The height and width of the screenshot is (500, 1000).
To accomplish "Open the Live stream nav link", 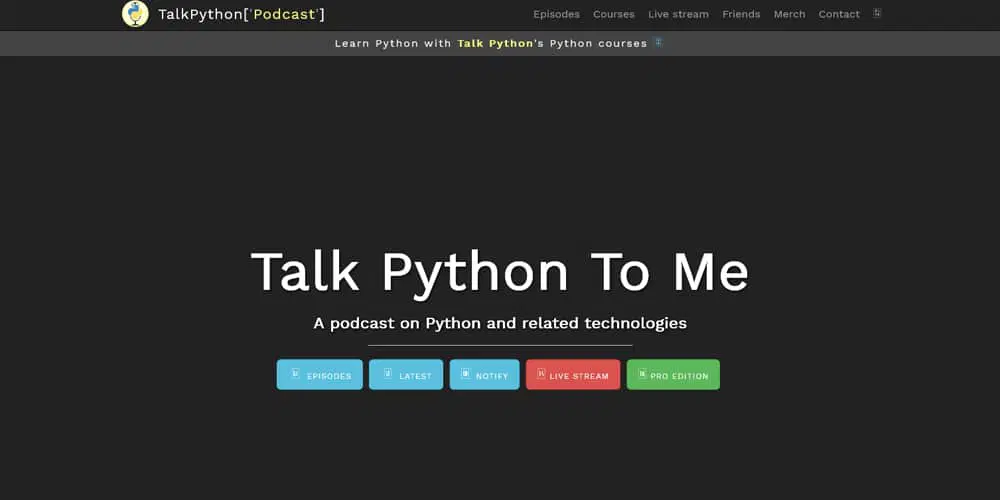I will pyautogui.click(x=678, y=14).
